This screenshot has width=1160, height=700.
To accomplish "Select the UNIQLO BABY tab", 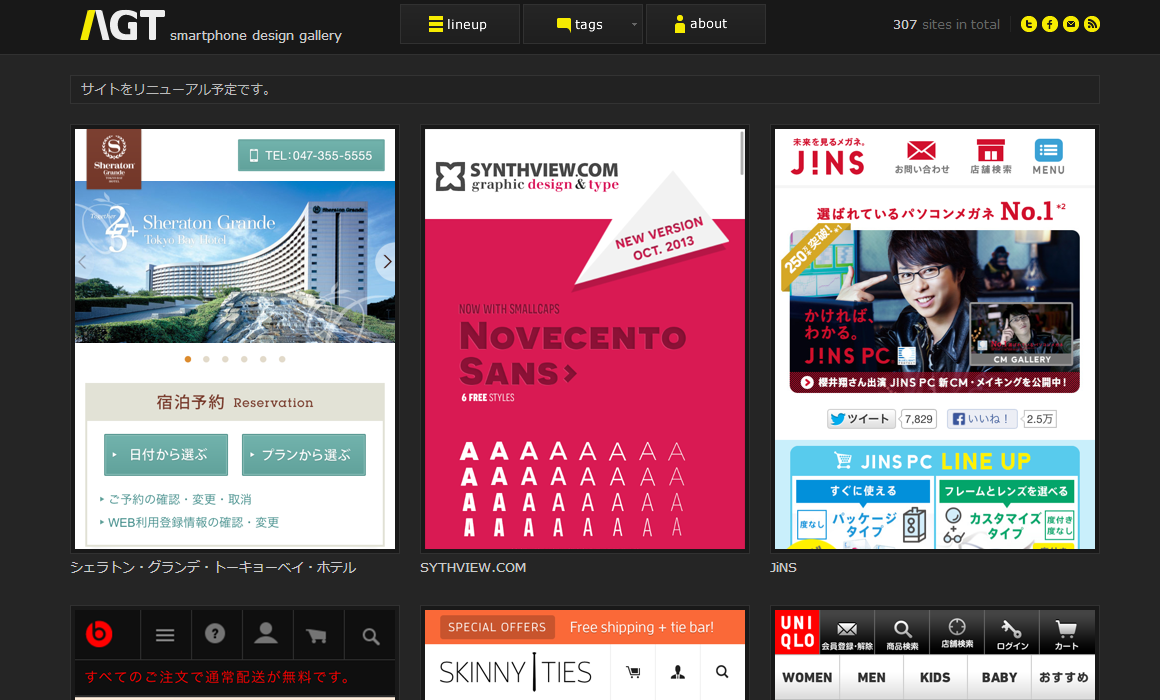I will [999, 677].
